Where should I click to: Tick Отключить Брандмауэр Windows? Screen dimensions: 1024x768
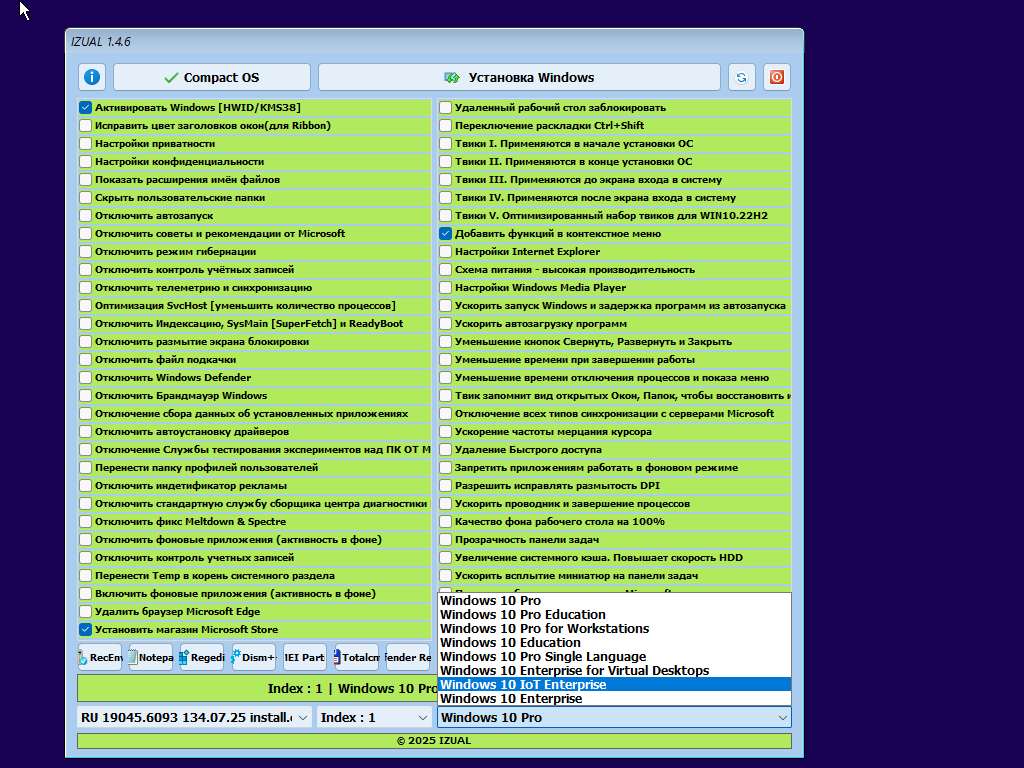(86, 395)
